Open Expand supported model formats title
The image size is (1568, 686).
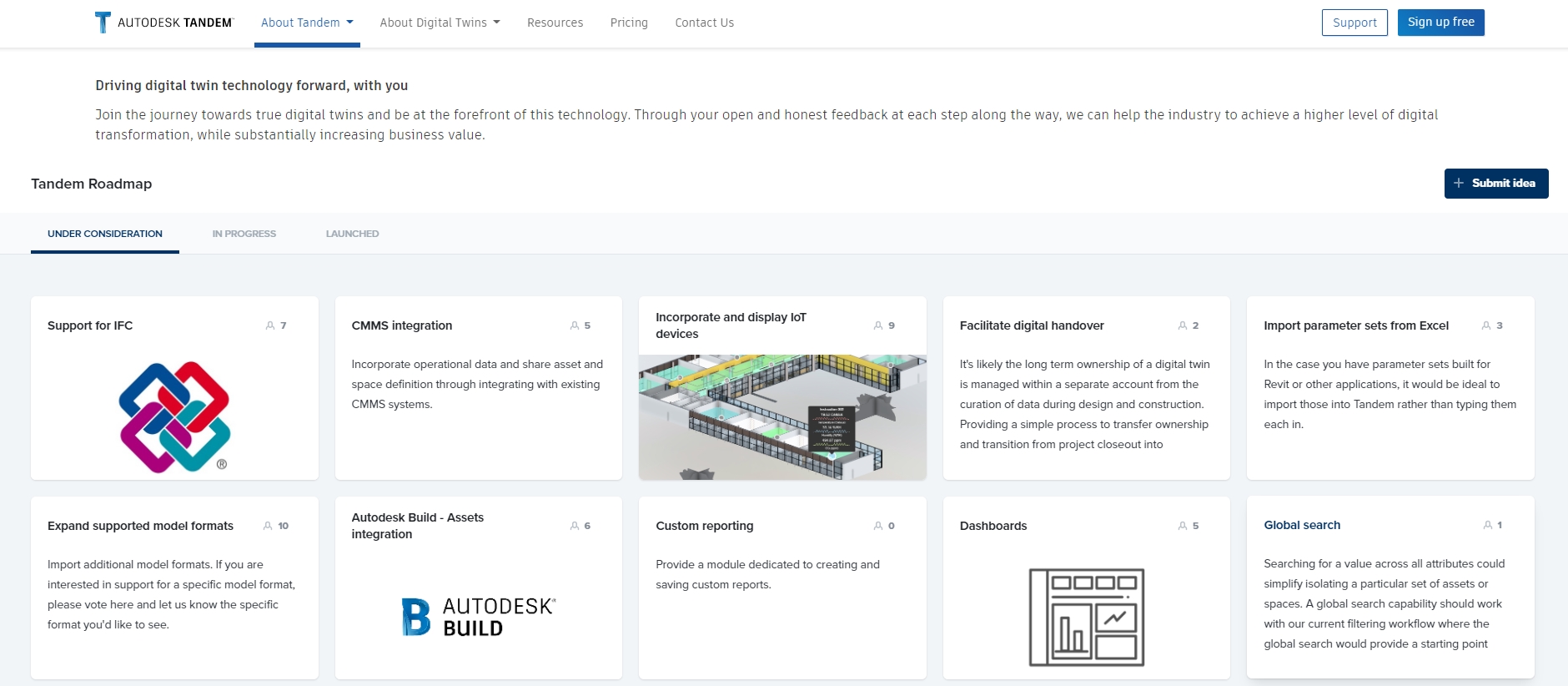[140, 526]
